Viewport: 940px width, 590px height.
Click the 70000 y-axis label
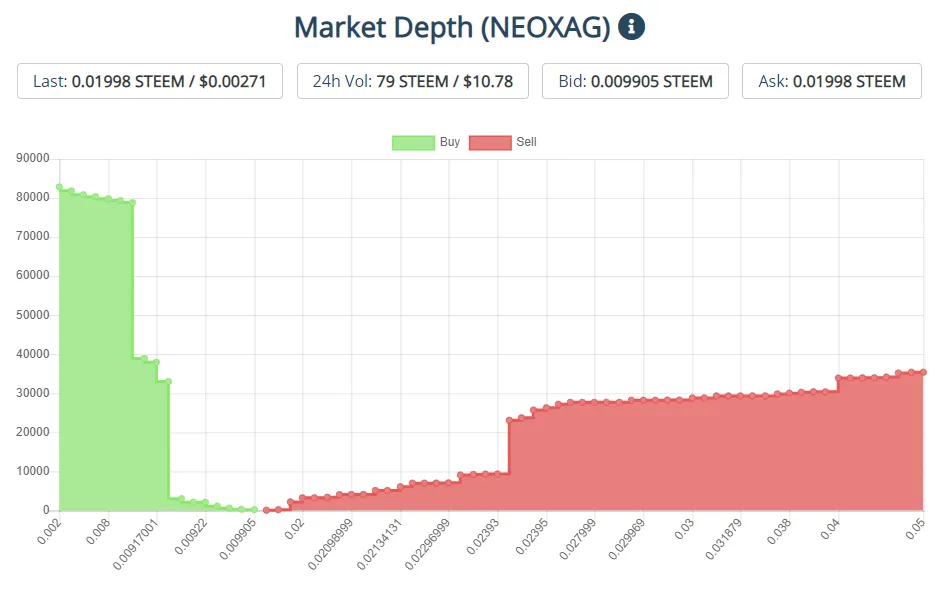pos(33,236)
